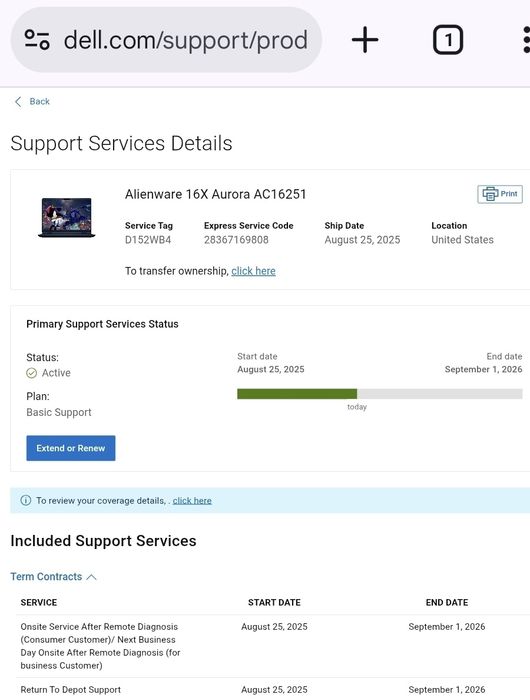Print the support services details

tap(500, 194)
